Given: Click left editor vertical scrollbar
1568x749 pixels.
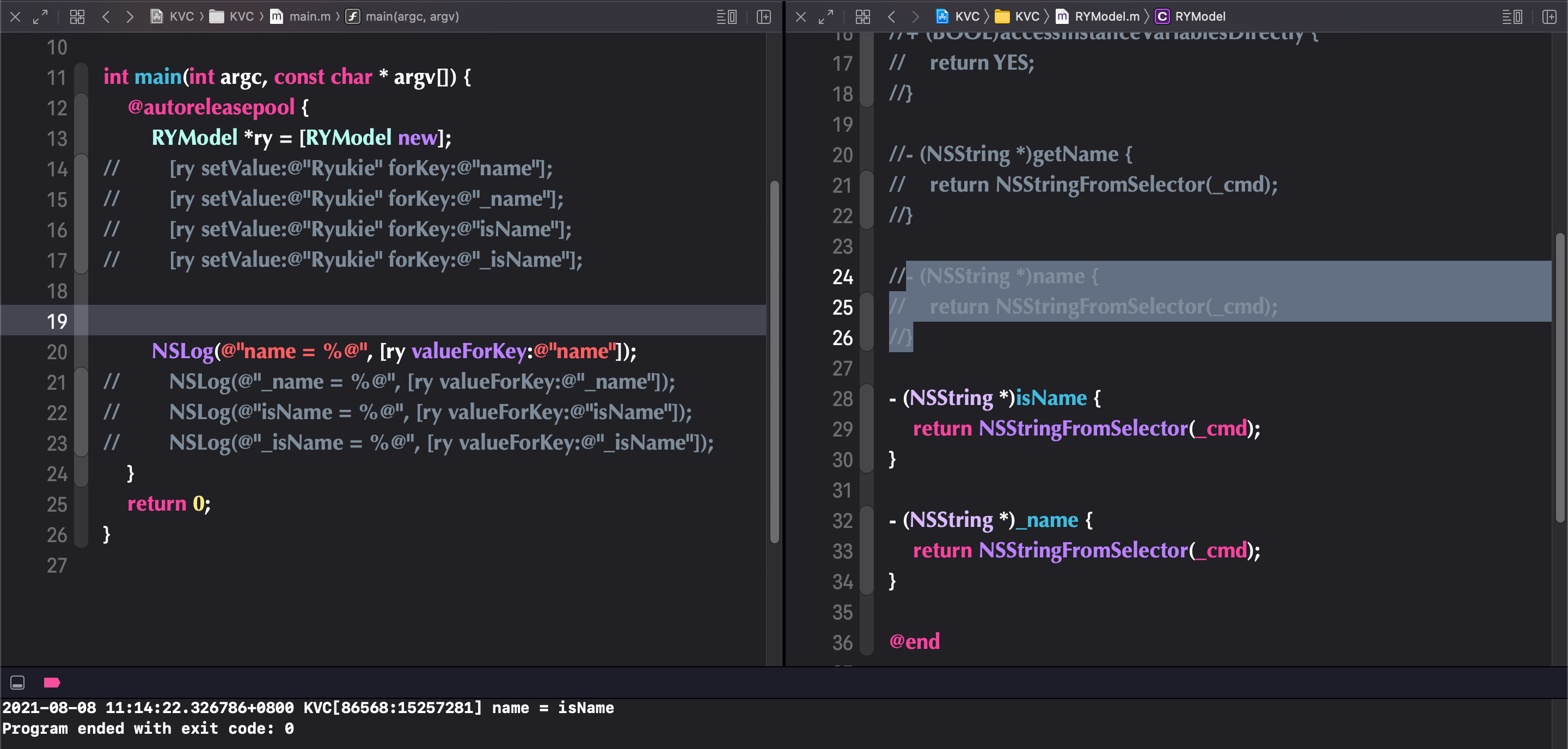Looking at the screenshot, I should [x=774, y=361].
